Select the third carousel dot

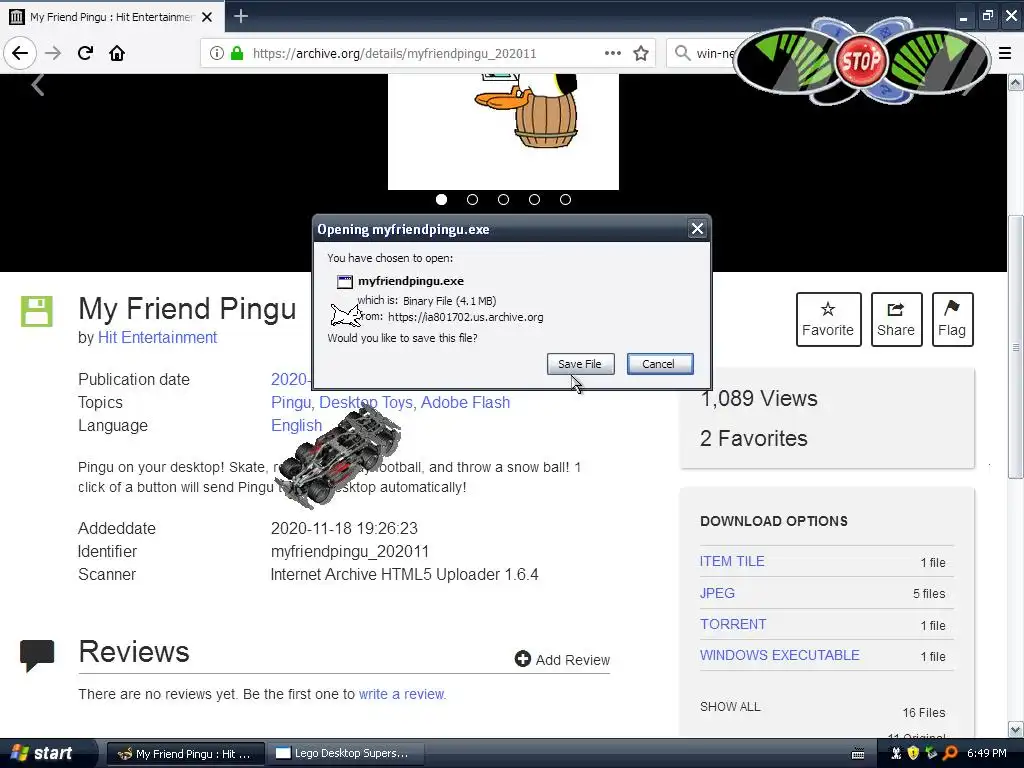(x=504, y=200)
